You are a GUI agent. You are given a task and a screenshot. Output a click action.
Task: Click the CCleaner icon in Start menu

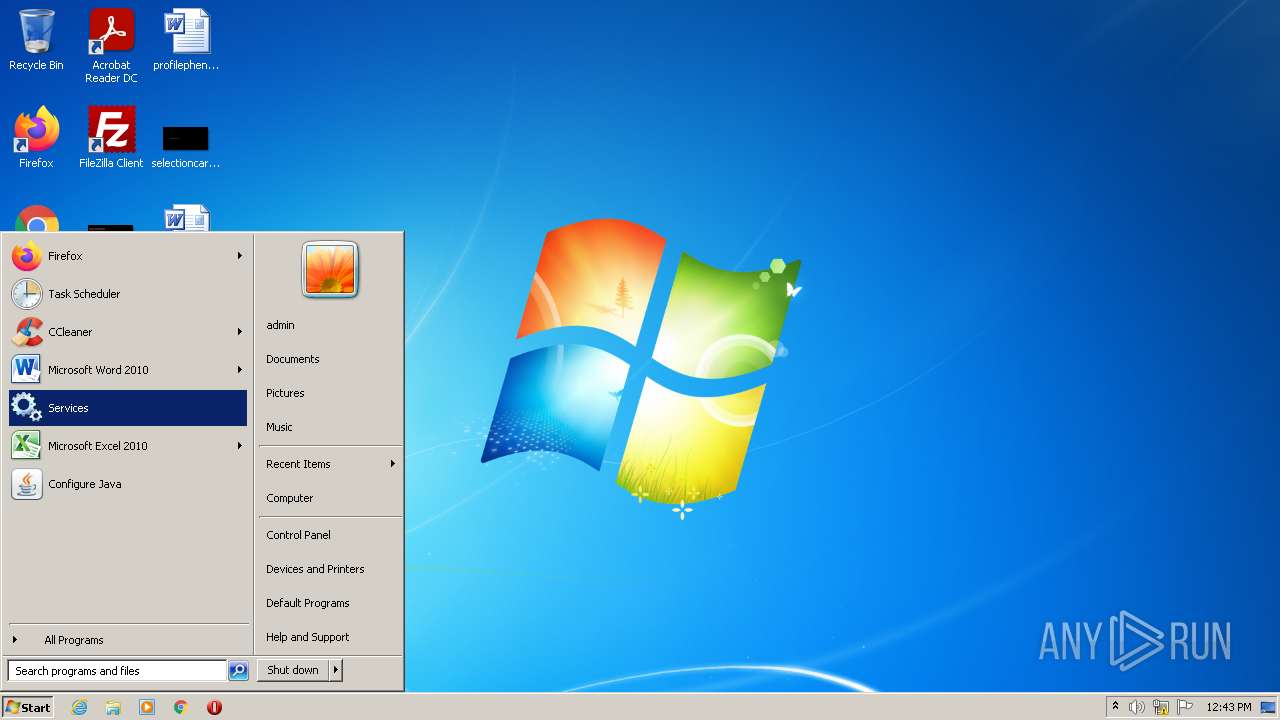(x=27, y=332)
